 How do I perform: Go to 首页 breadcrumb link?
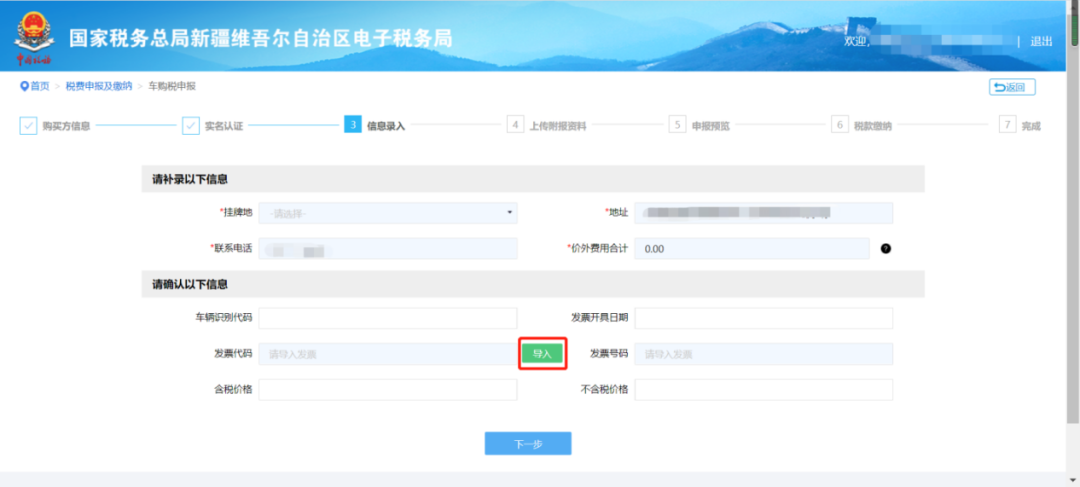point(39,87)
